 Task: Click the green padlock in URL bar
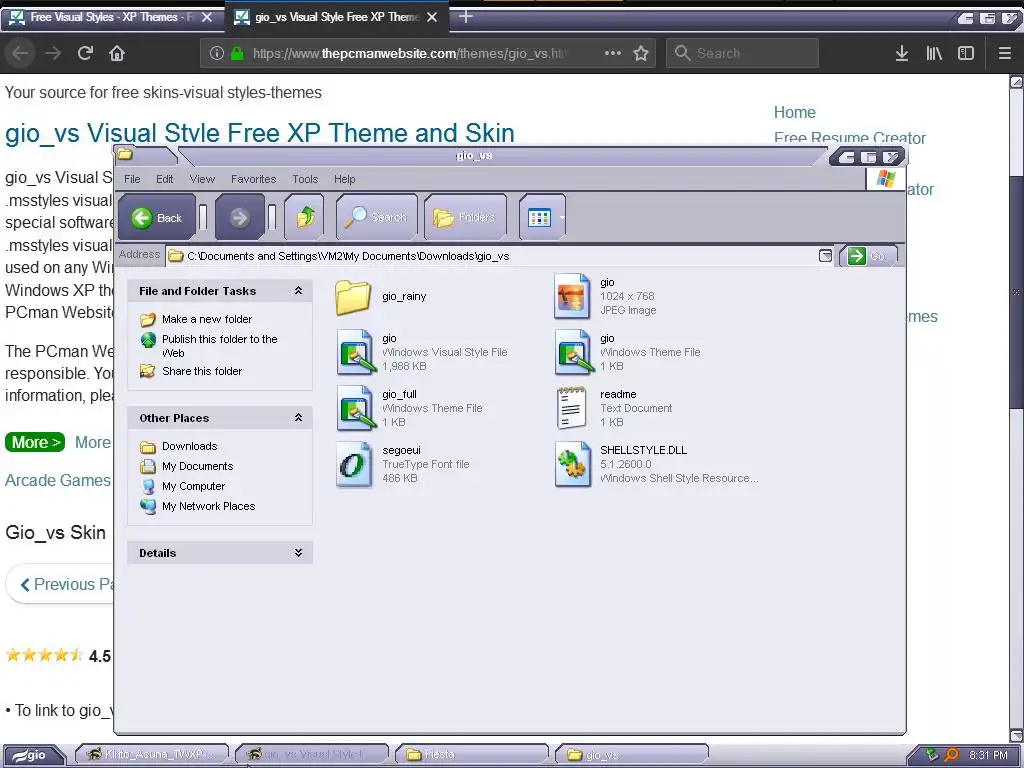(x=237, y=53)
